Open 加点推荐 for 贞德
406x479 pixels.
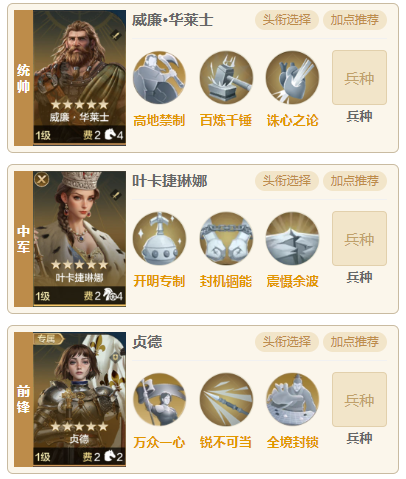355,342
